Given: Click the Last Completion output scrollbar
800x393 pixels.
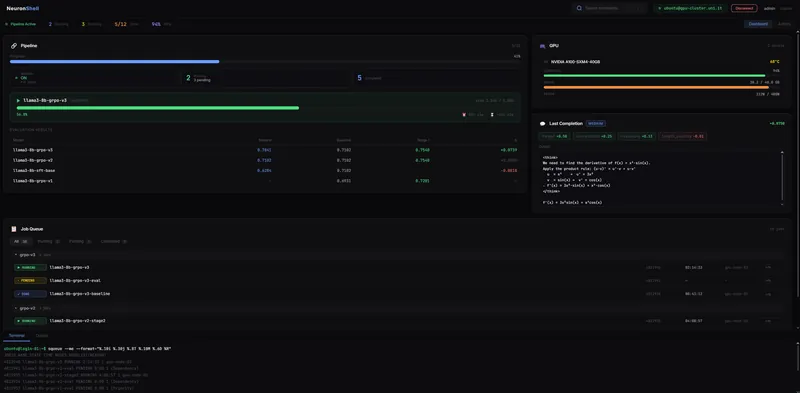Looking at the screenshot, I should tap(783, 178).
